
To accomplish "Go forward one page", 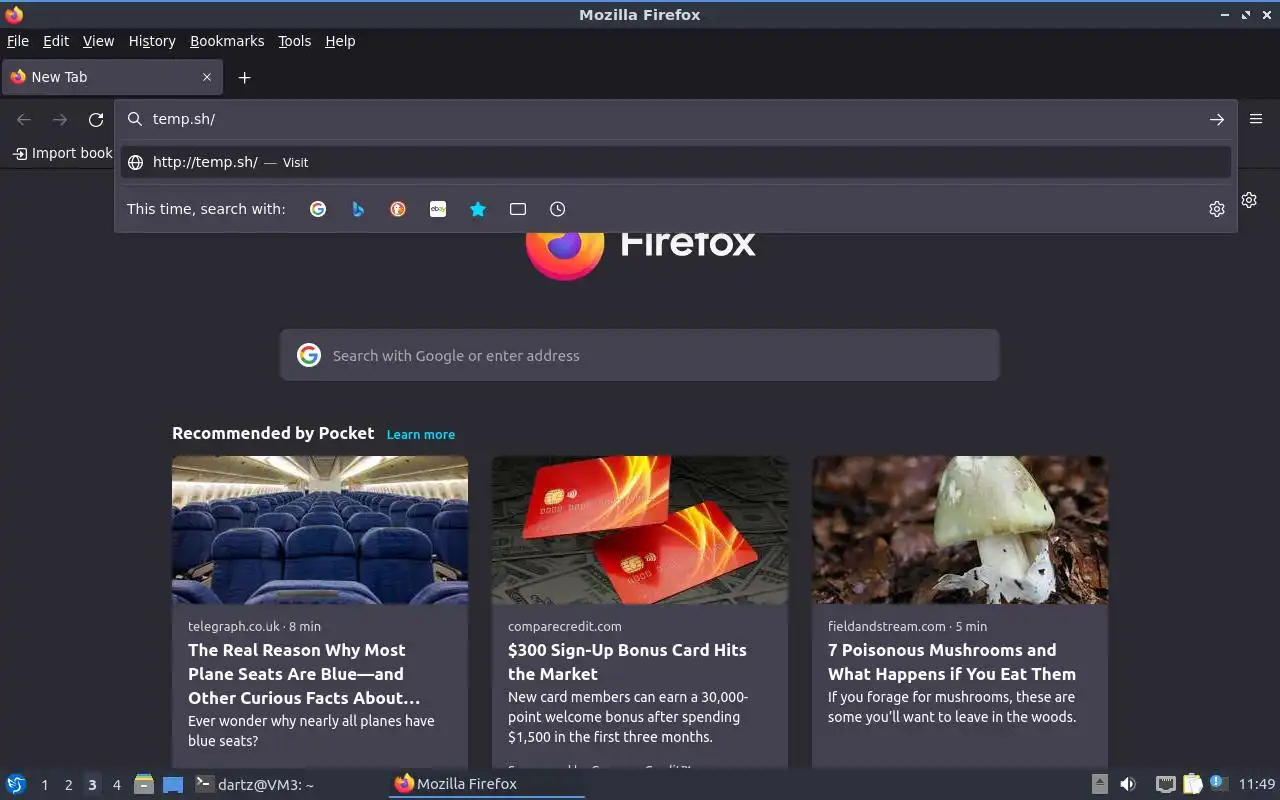I will pyautogui.click(x=60, y=119).
